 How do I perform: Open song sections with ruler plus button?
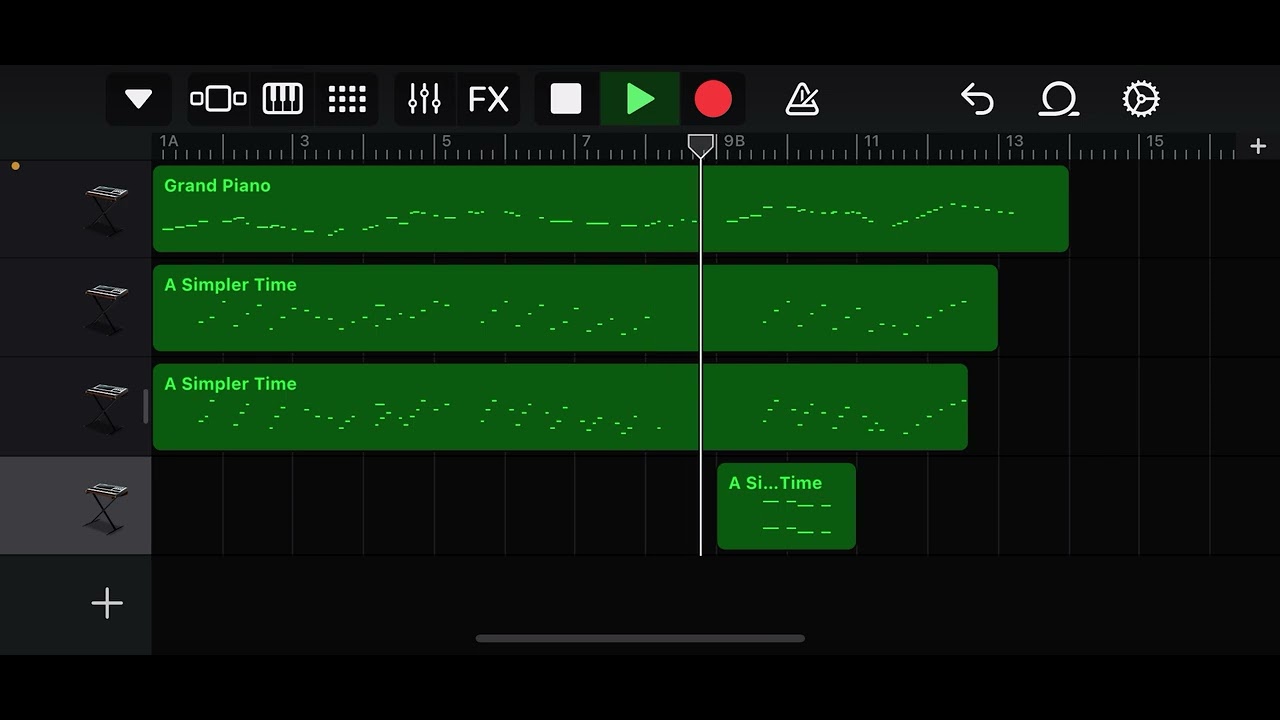click(1258, 146)
